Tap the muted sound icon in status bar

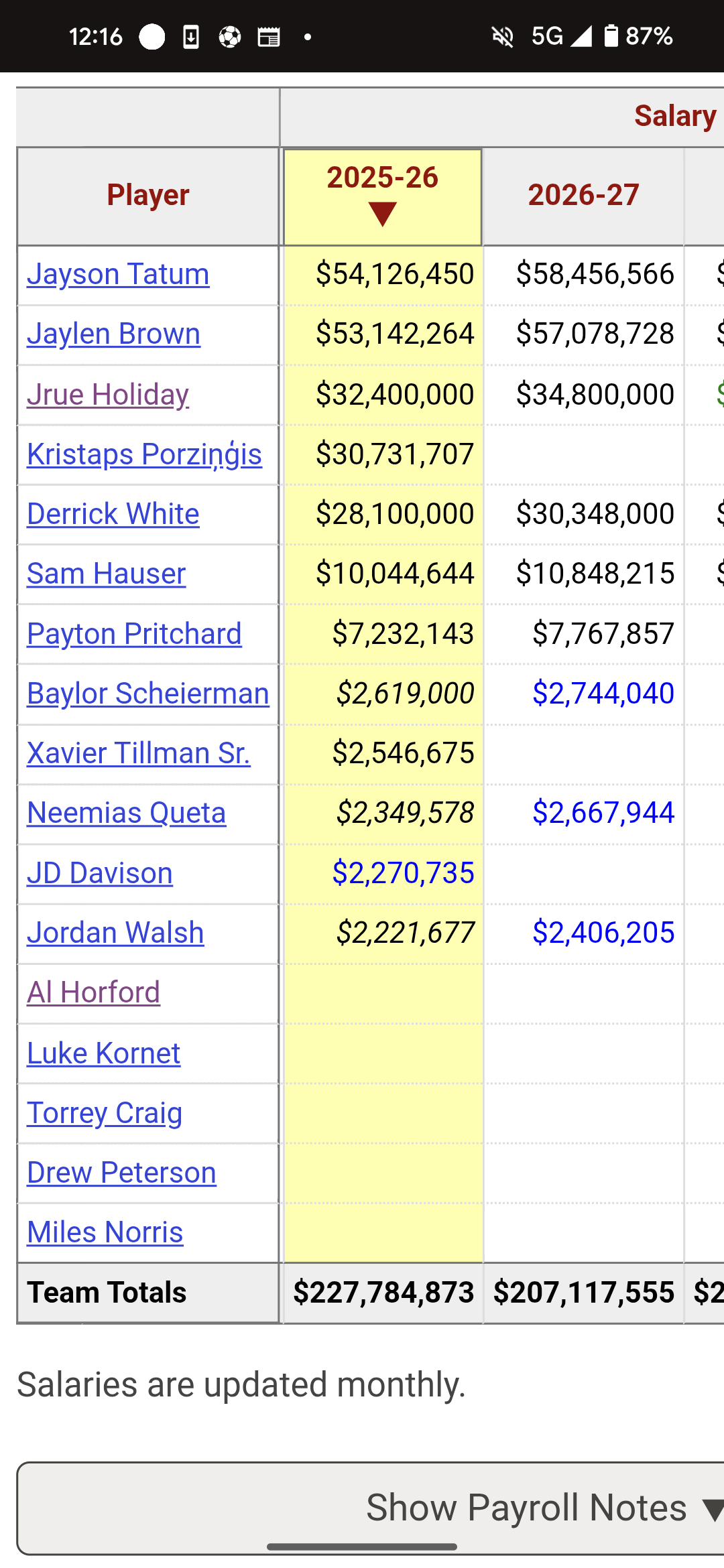pos(503,36)
